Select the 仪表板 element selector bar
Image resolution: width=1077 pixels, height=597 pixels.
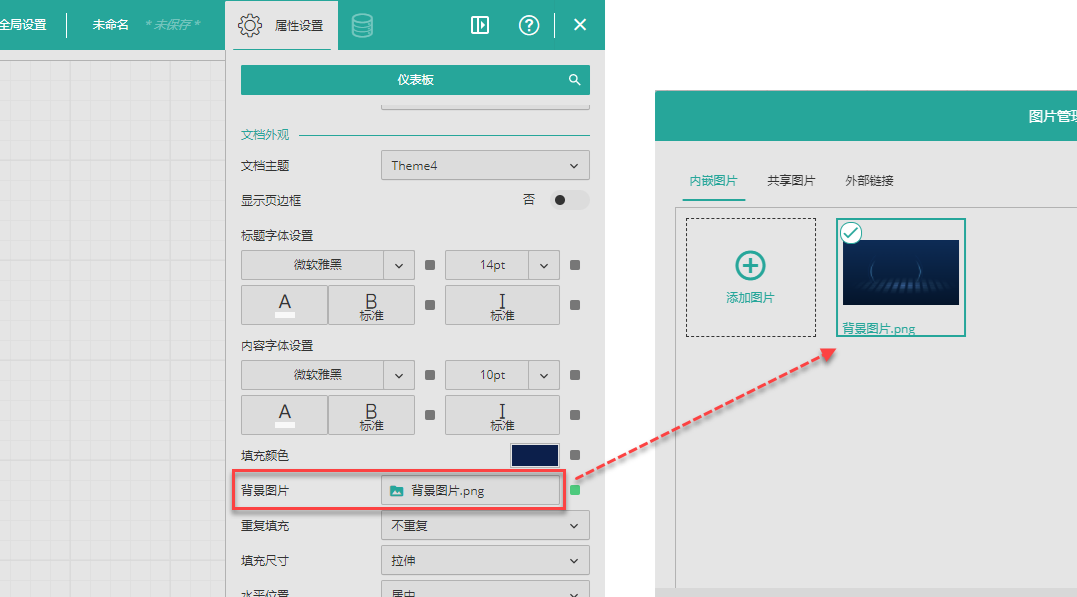click(415, 80)
